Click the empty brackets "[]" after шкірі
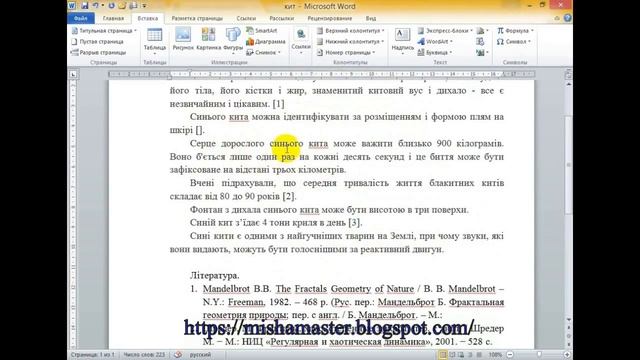This screenshot has width=640, height=360. (199, 130)
